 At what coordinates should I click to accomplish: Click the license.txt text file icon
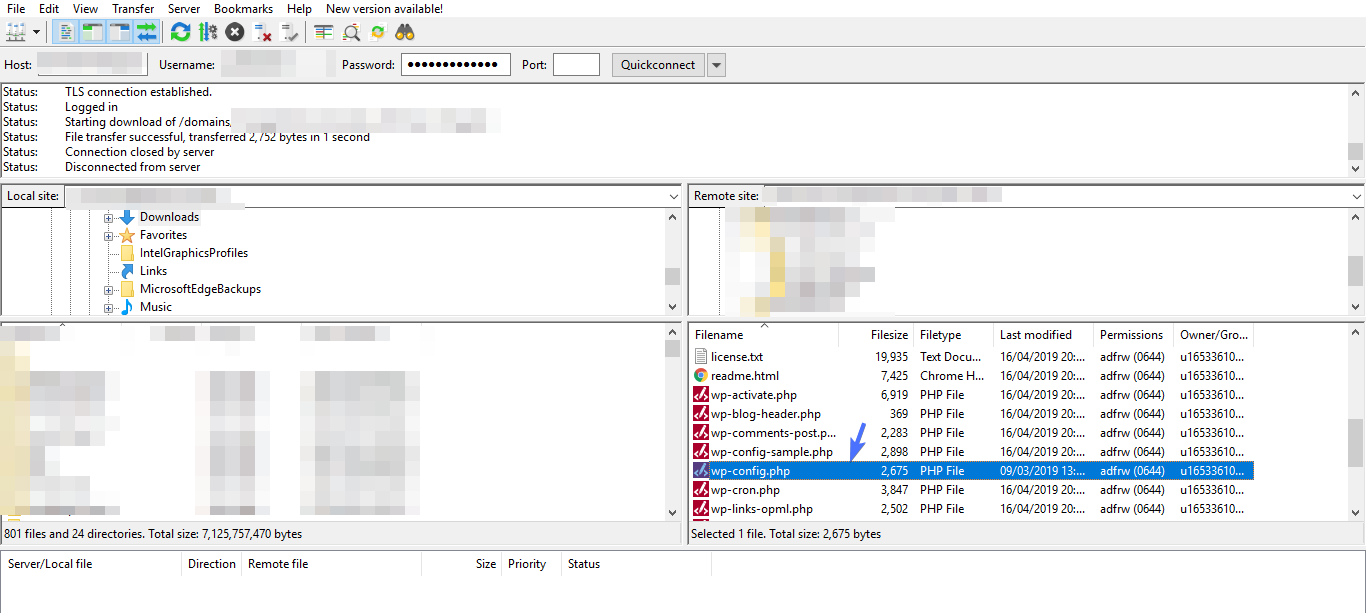701,357
